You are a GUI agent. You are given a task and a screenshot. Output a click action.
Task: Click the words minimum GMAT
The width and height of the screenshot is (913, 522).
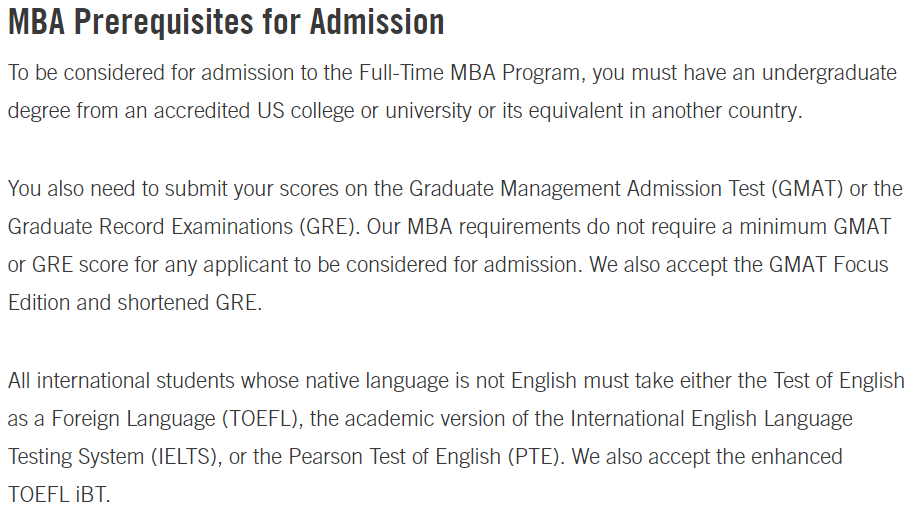pyautogui.click(x=815, y=227)
